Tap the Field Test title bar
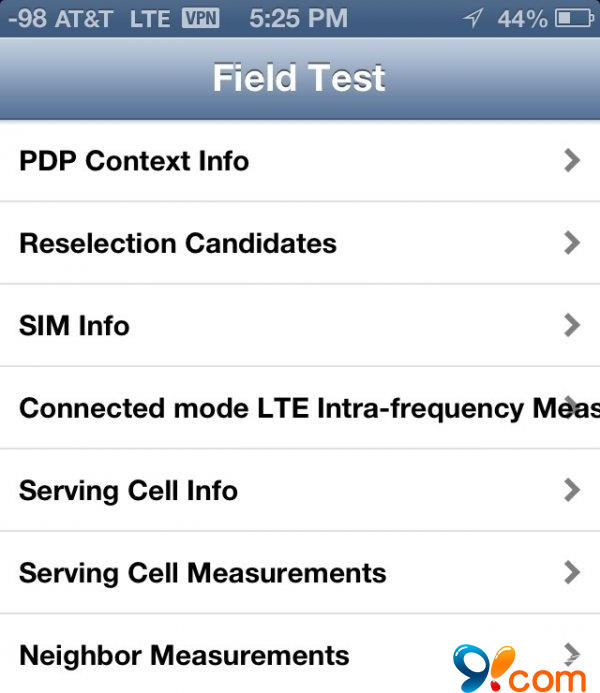Viewport: 600px width, 693px height. (x=299, y=78)
